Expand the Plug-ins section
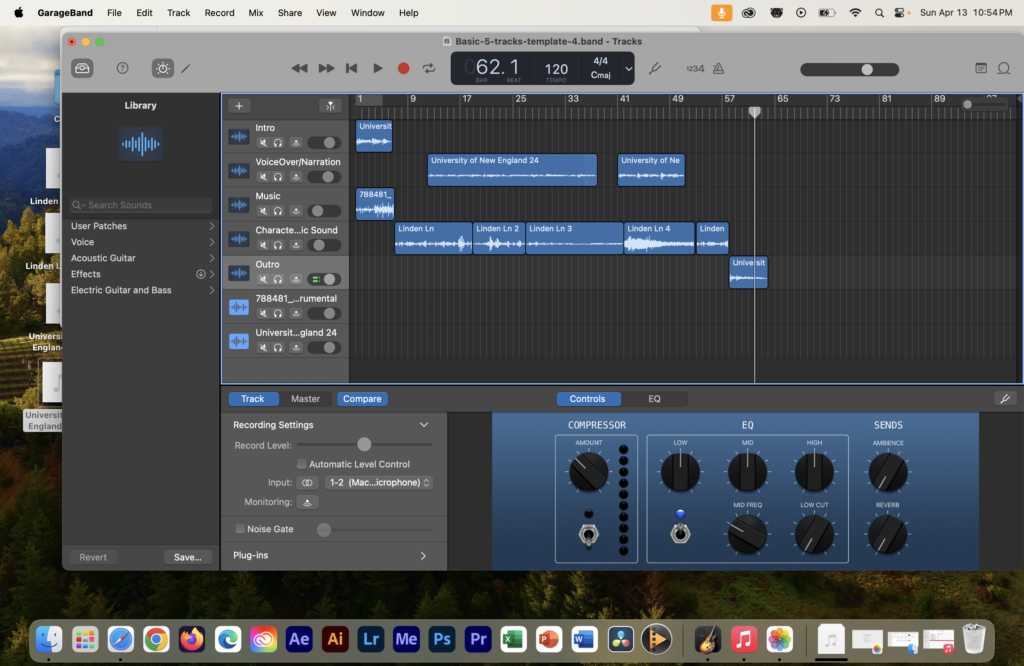Viewport: 1024px width, 666px height. 423,555
